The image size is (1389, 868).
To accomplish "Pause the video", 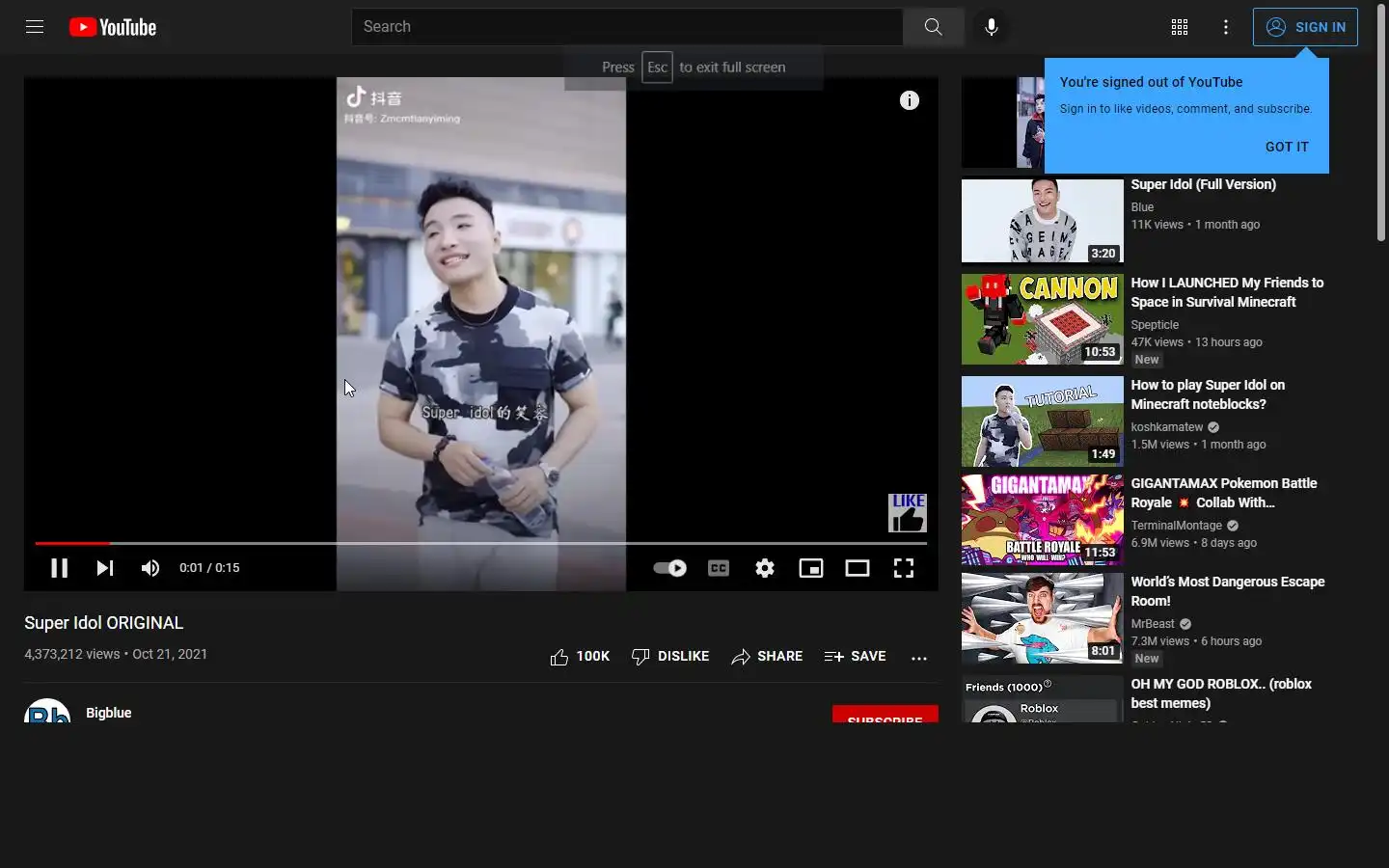I will click(59, 568).
